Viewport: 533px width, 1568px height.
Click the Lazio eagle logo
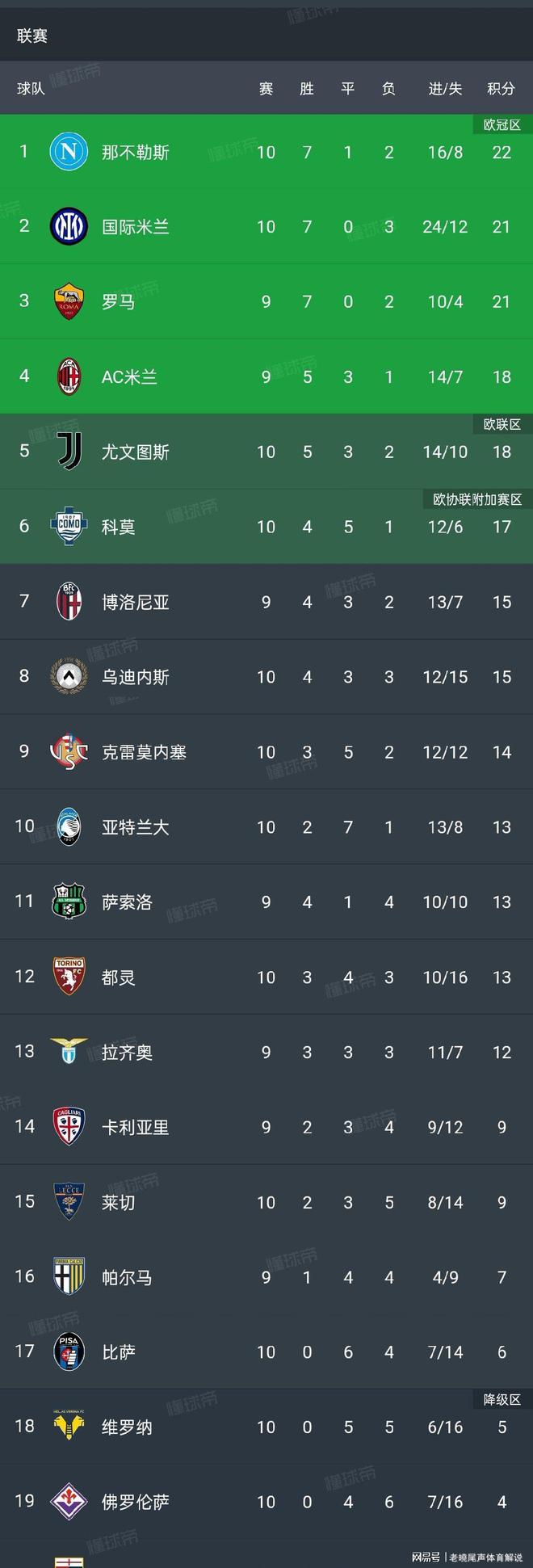click(x=69, y=1052)
